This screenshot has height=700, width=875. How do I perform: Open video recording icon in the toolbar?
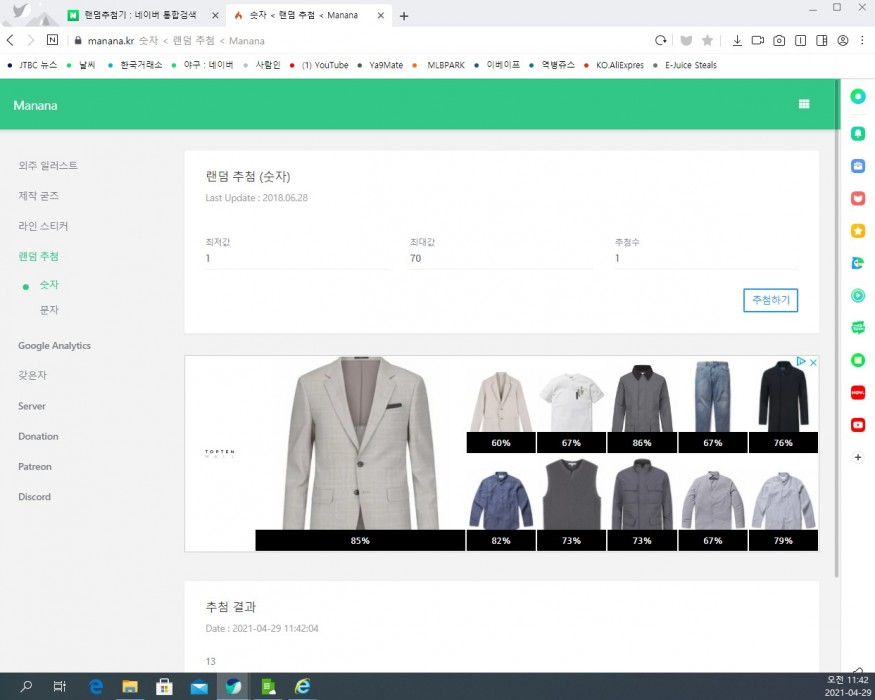pos(758,40)
